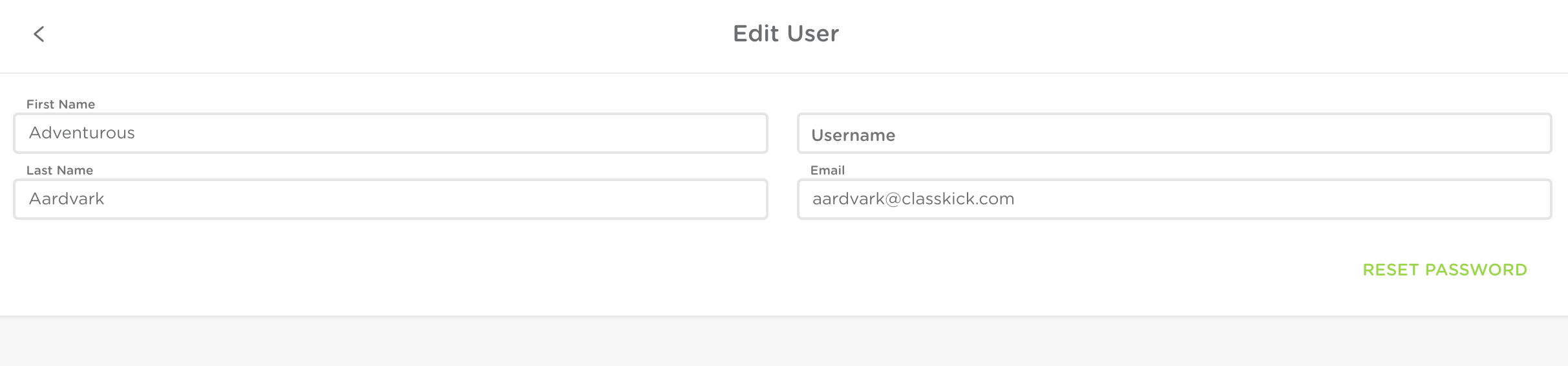The image size is (1568, 366).
Task: Focus the Last Name text box
Action: pos(390,199)
